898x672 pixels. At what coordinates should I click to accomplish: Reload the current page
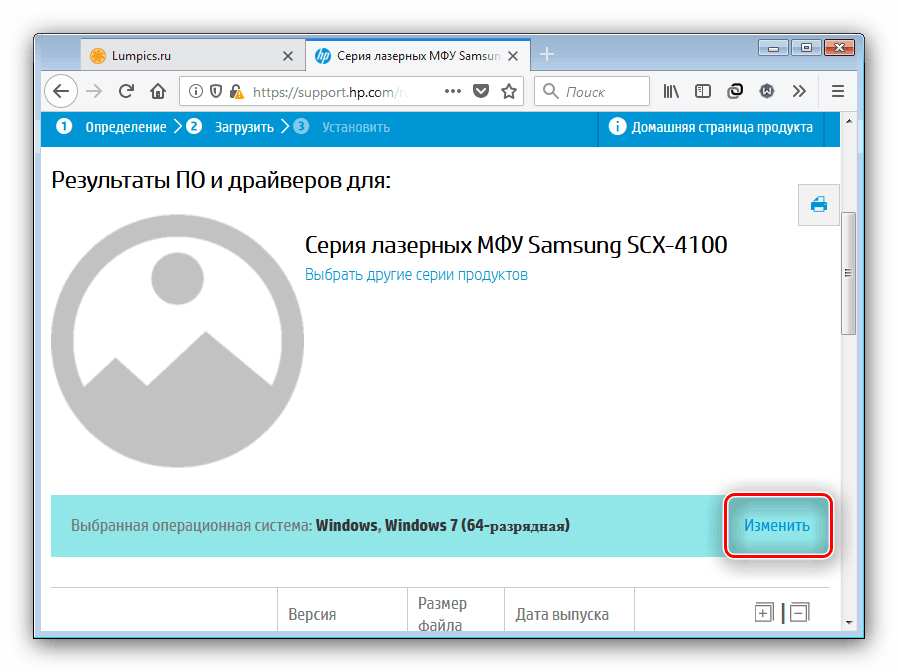[x=126, y=92]
